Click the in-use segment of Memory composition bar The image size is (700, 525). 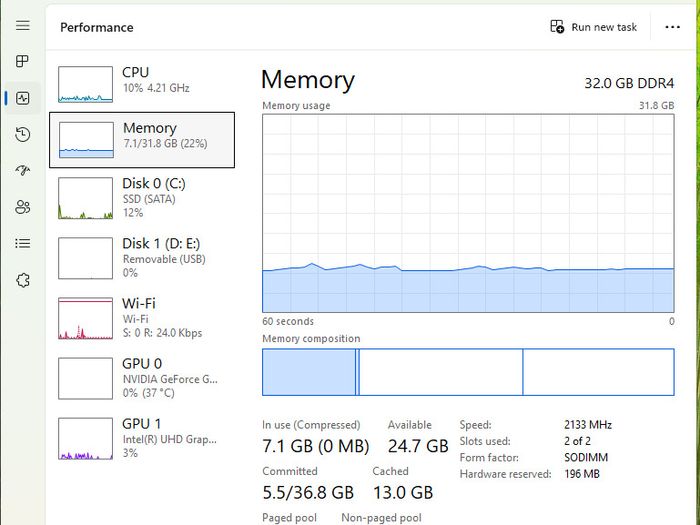tap(308, 372)
